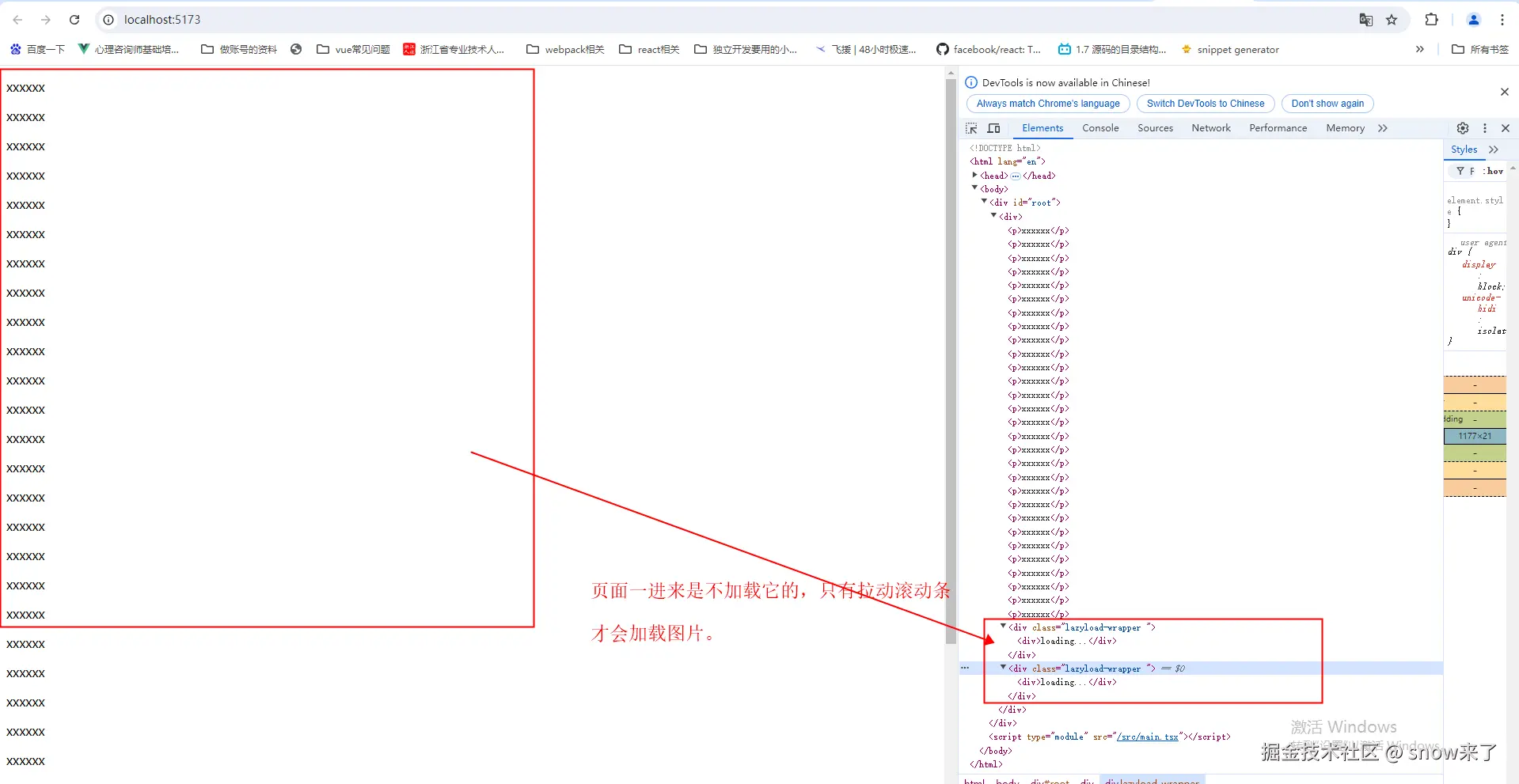This screenshot has width=1519, height=784.
Task: Toggle the :hov element state panel
Action: (1493, 171)
